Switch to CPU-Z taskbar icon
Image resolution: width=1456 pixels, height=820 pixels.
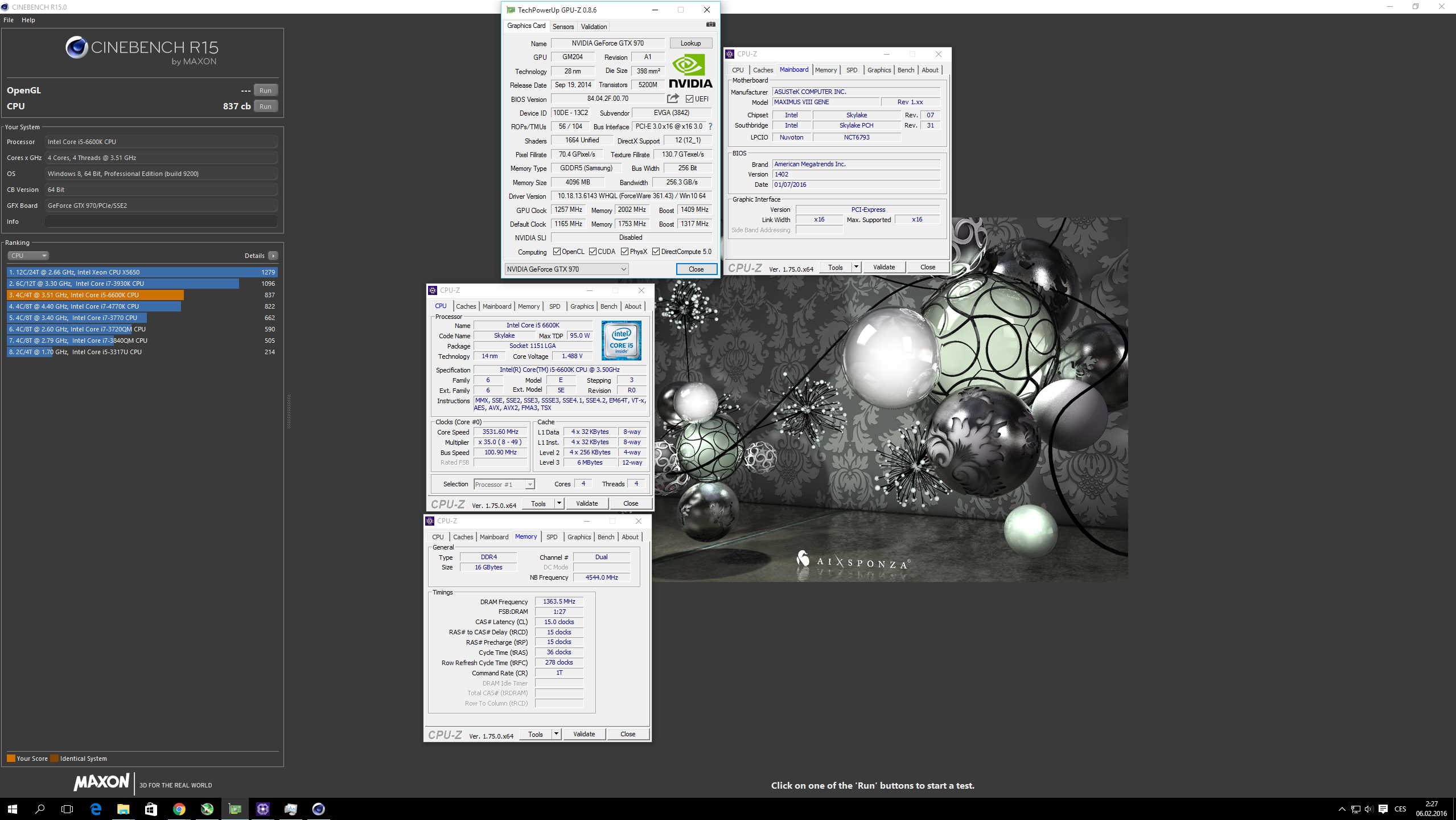pos(263,809)
